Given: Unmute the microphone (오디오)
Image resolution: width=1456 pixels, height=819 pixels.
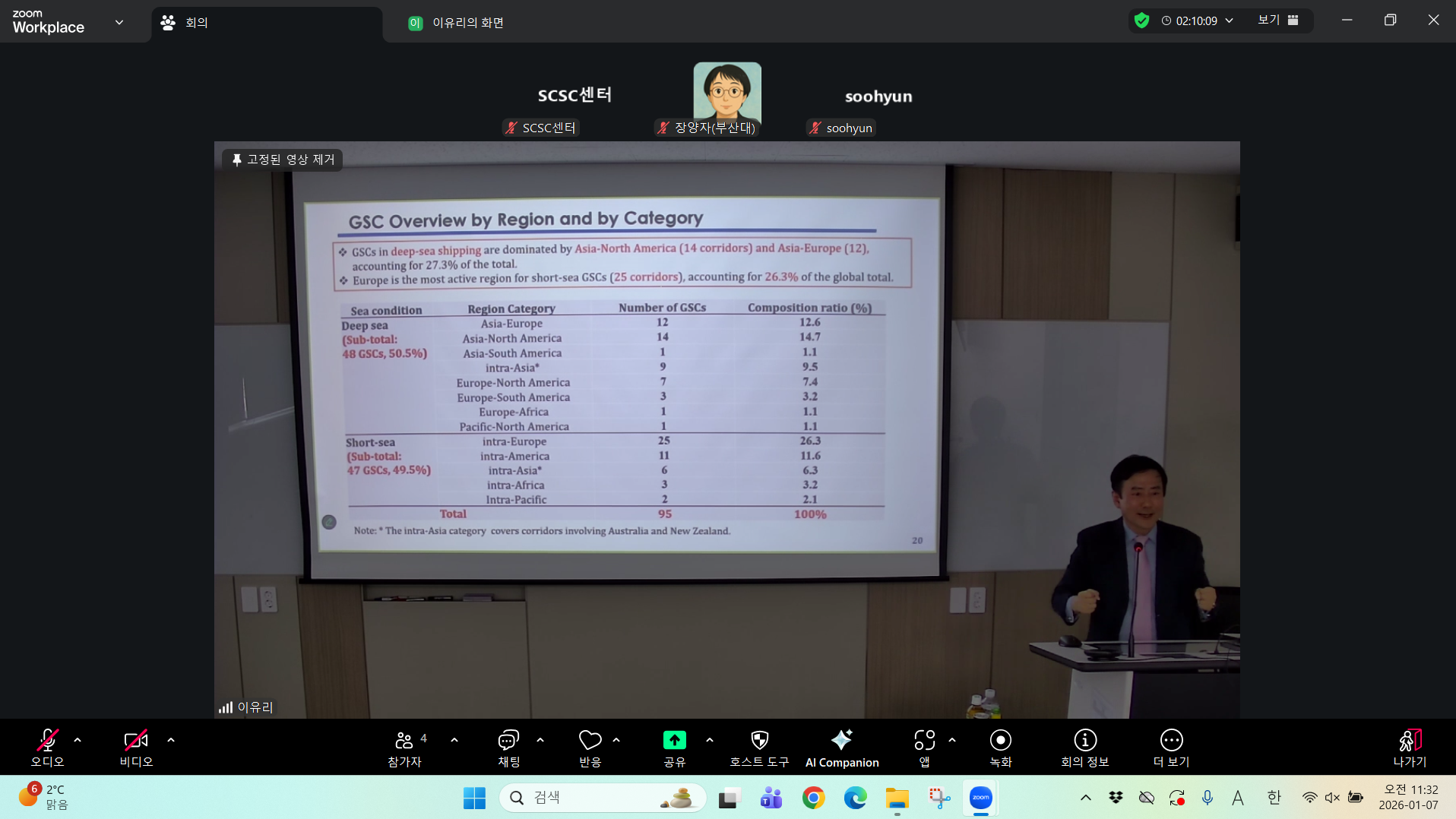Looking at the screenshot, I should (47, 741).
